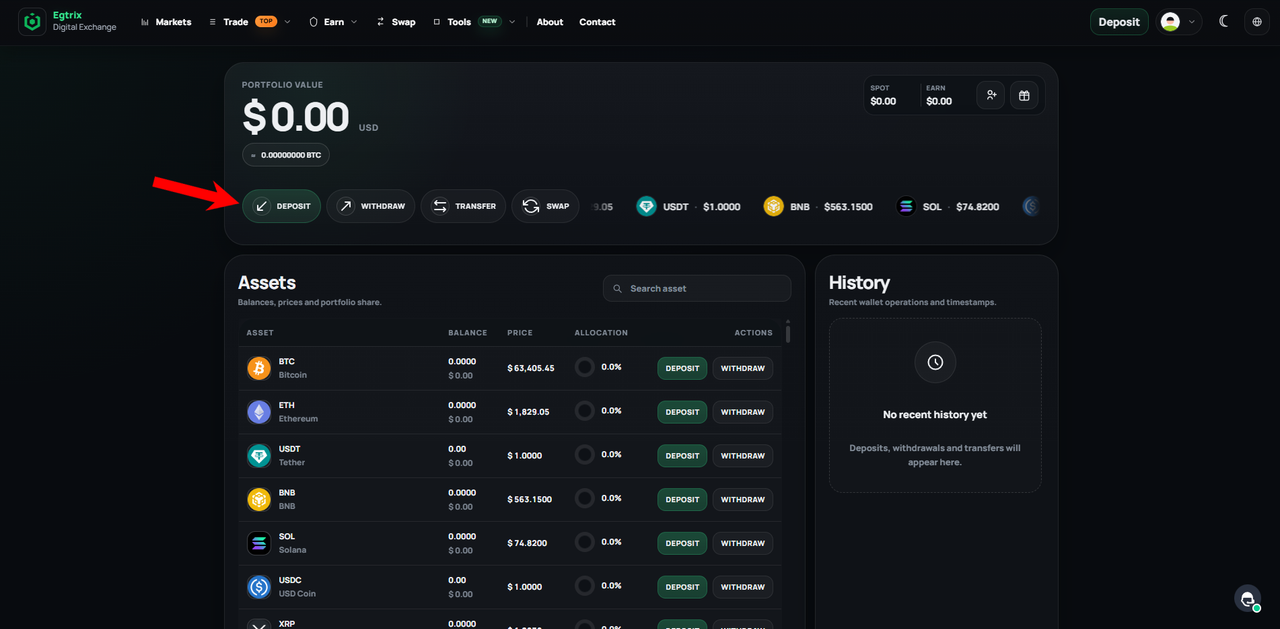
Task: Open the gift rewards icon
Action: click(1024, 95)
